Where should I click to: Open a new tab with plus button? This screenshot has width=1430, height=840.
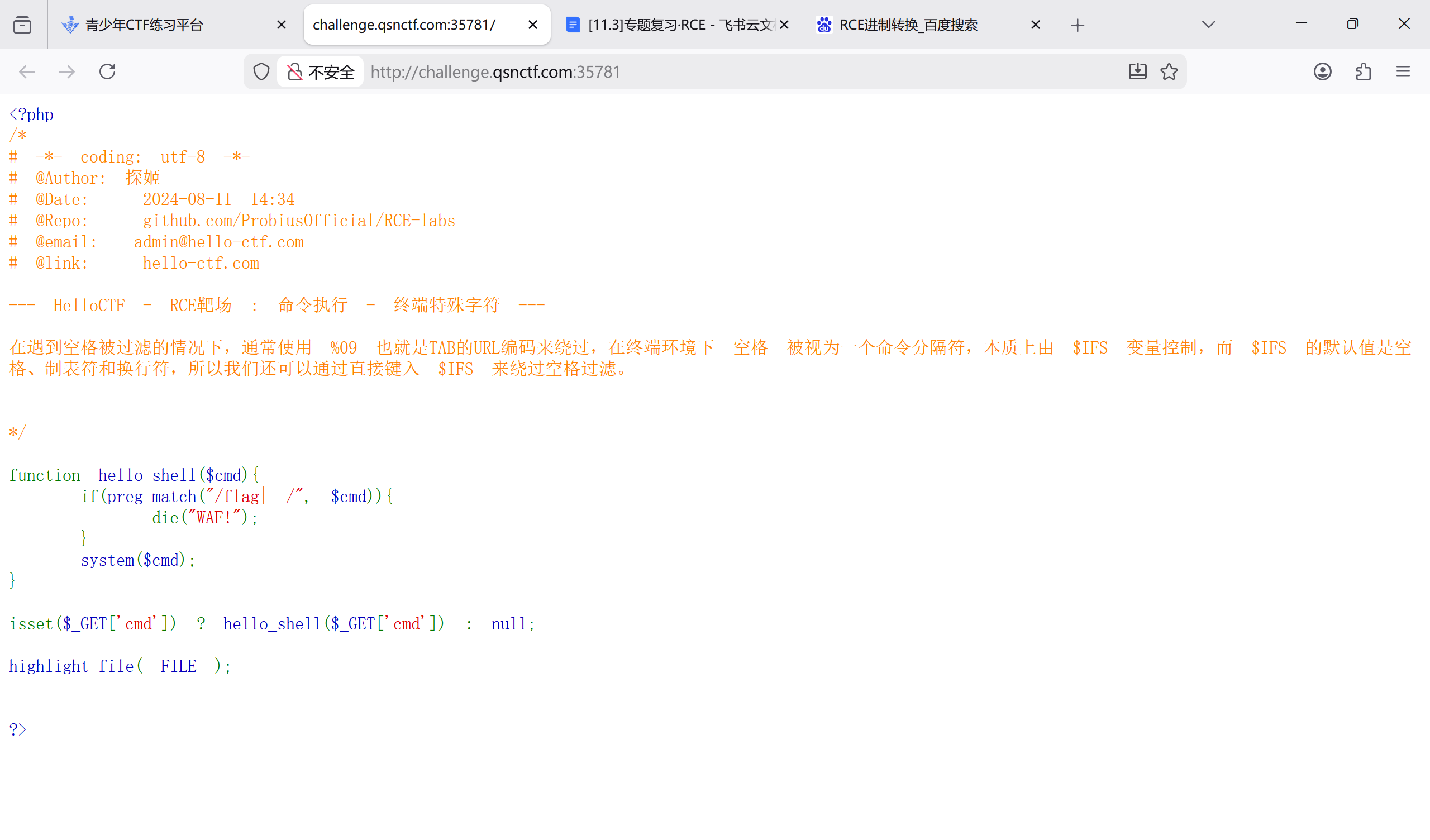coord(1077,25)
